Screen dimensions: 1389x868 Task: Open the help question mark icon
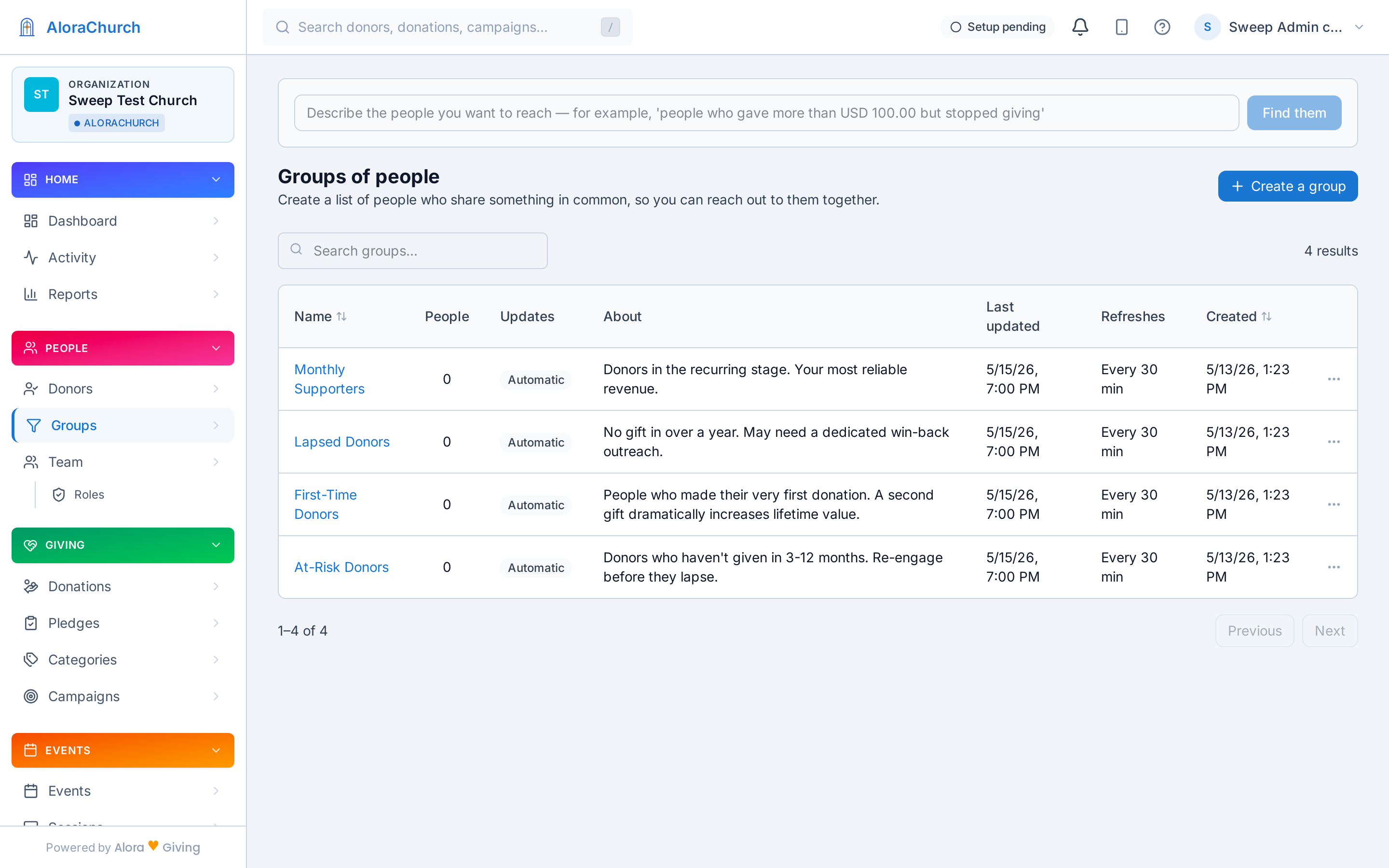coord(1162,27)
